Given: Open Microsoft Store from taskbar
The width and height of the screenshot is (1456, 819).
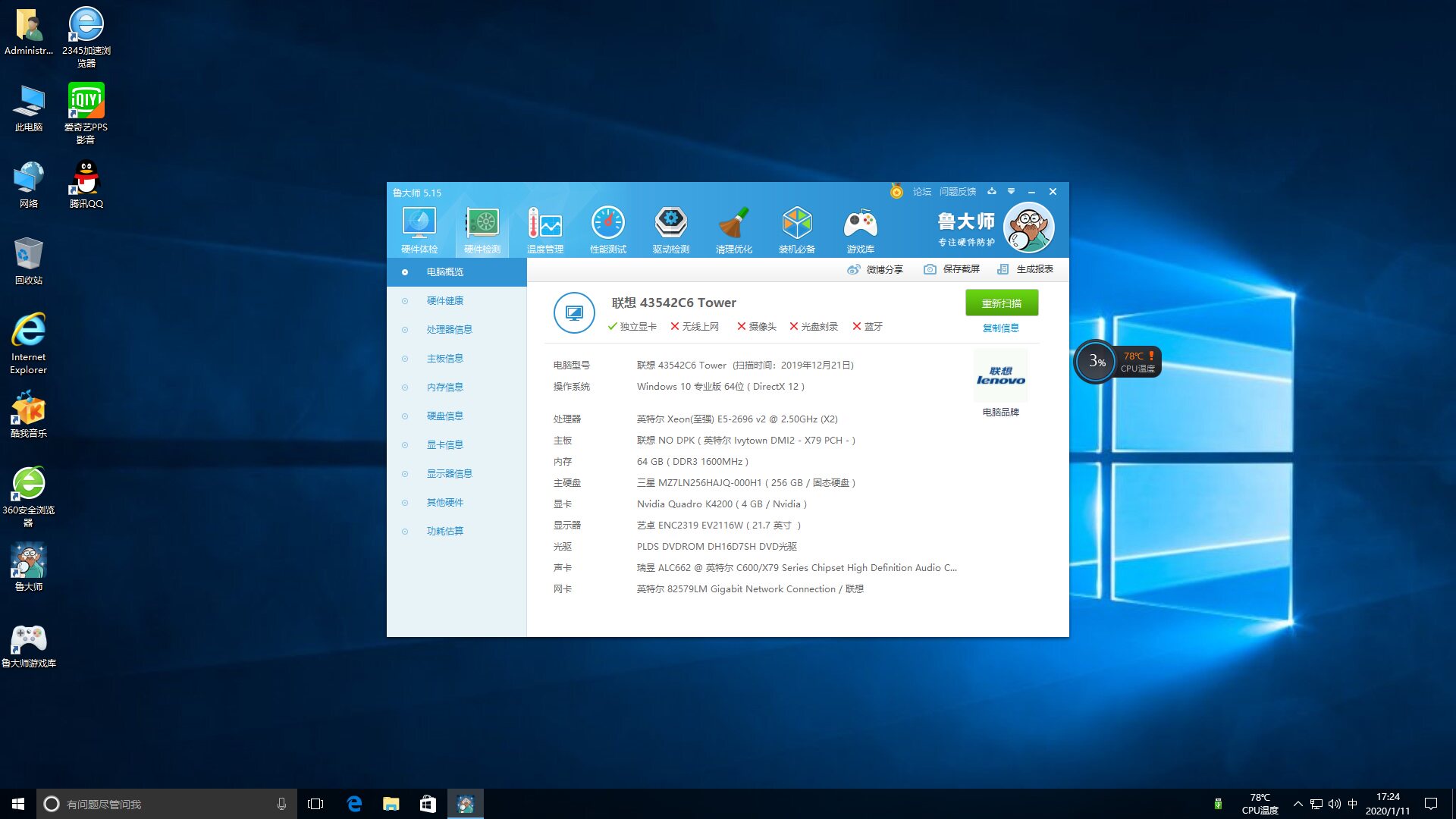Looking at the screenshot, I should (x=428, y=804).
